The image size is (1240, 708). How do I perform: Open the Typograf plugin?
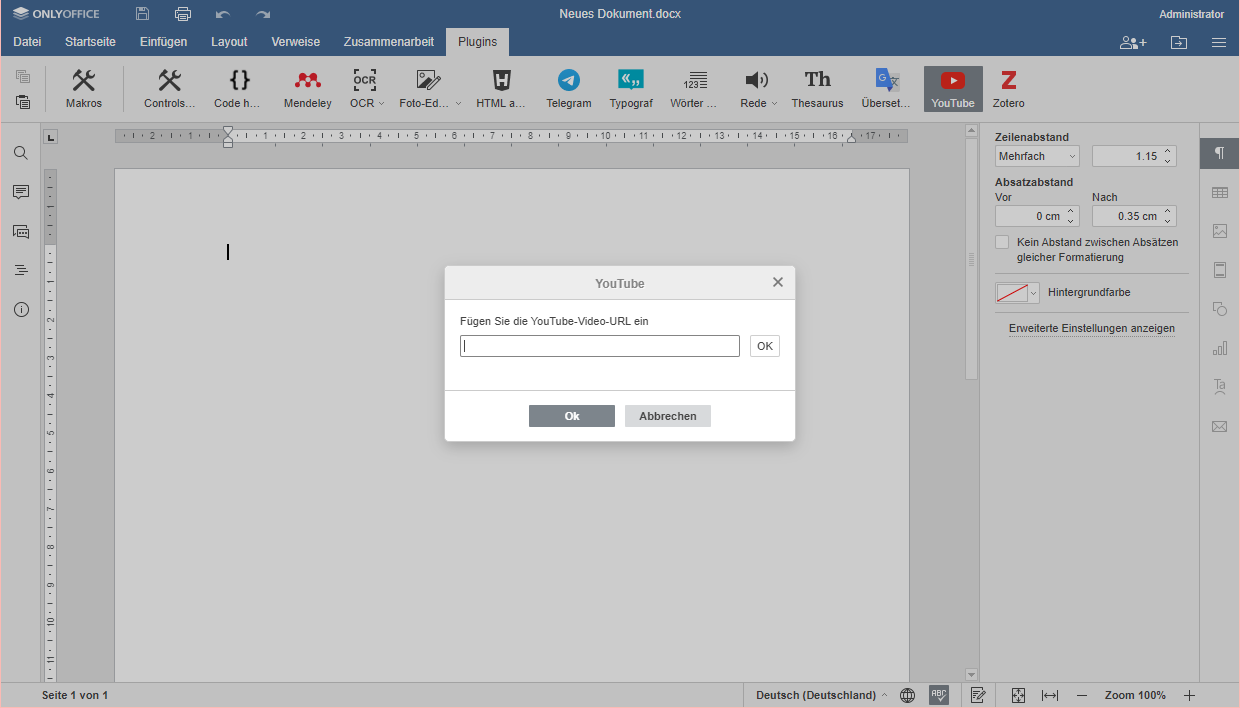pos(630,88)
